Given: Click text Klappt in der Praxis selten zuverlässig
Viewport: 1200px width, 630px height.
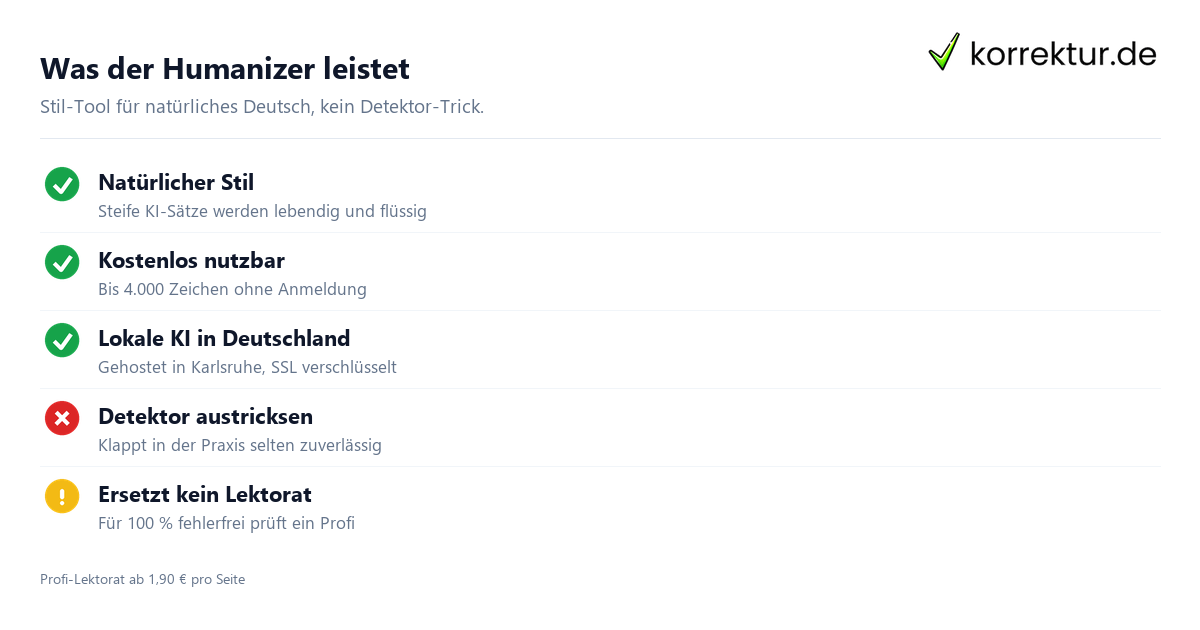Looking at the screenshot, I should [240, 446].
